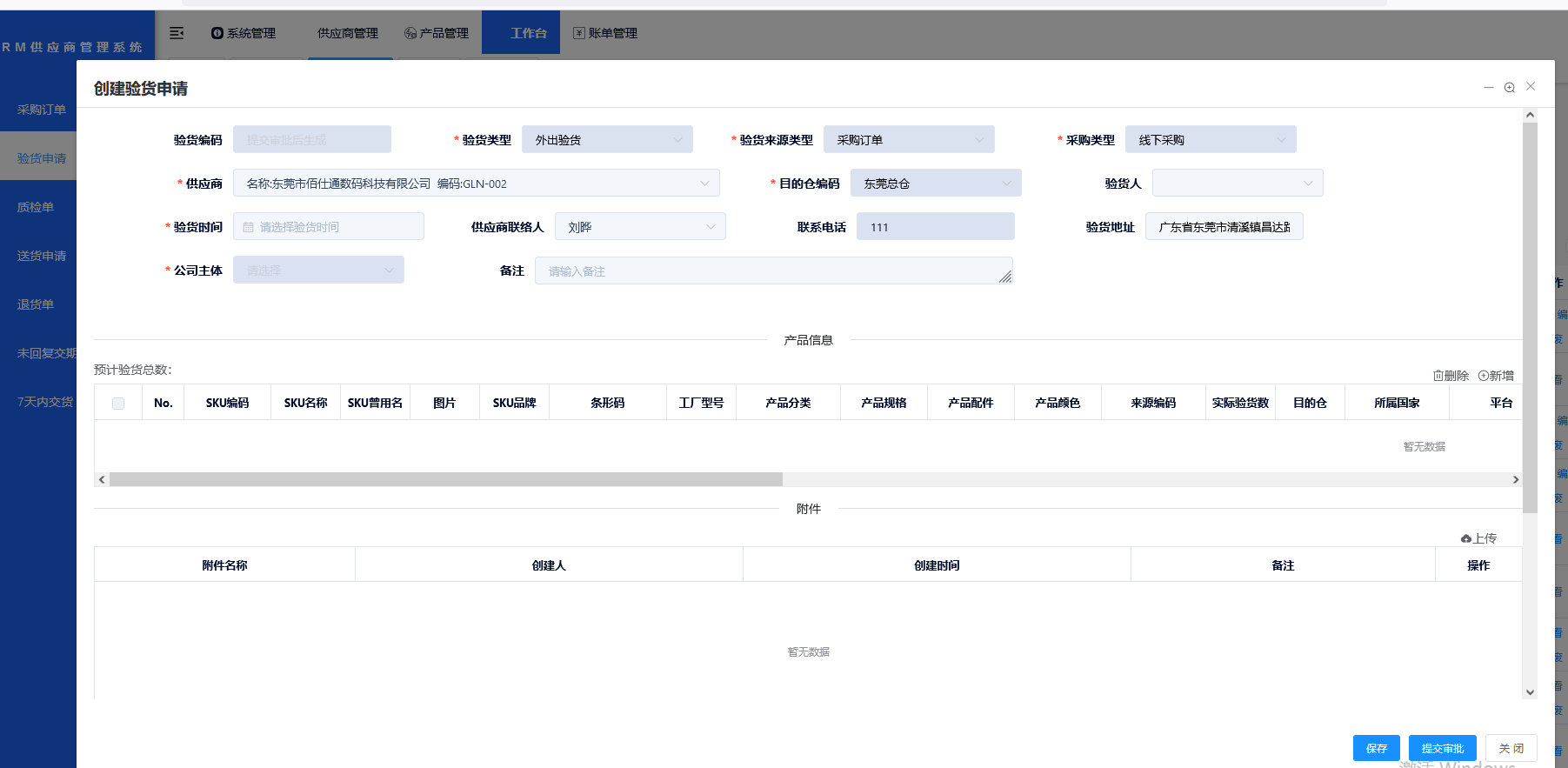Click the 创建时间 column header
1568x768 pixels.
coord(937,565)
